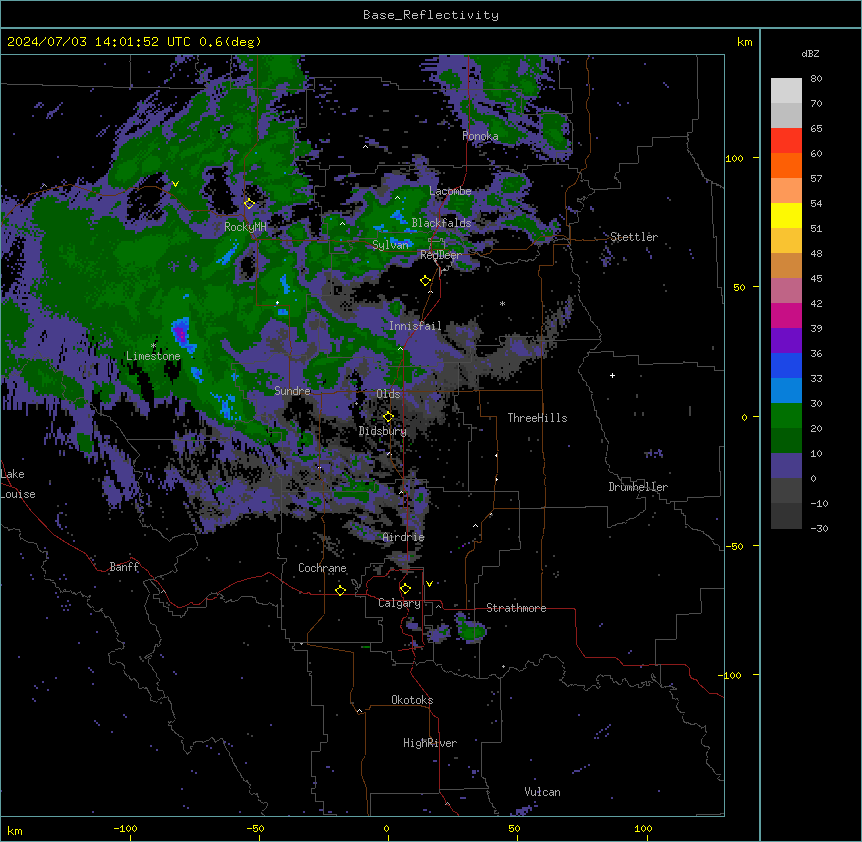Click the yellow diamond marker between Olds and Didsbury
Viewport: 862px width, 842px height.
[388, 417]
